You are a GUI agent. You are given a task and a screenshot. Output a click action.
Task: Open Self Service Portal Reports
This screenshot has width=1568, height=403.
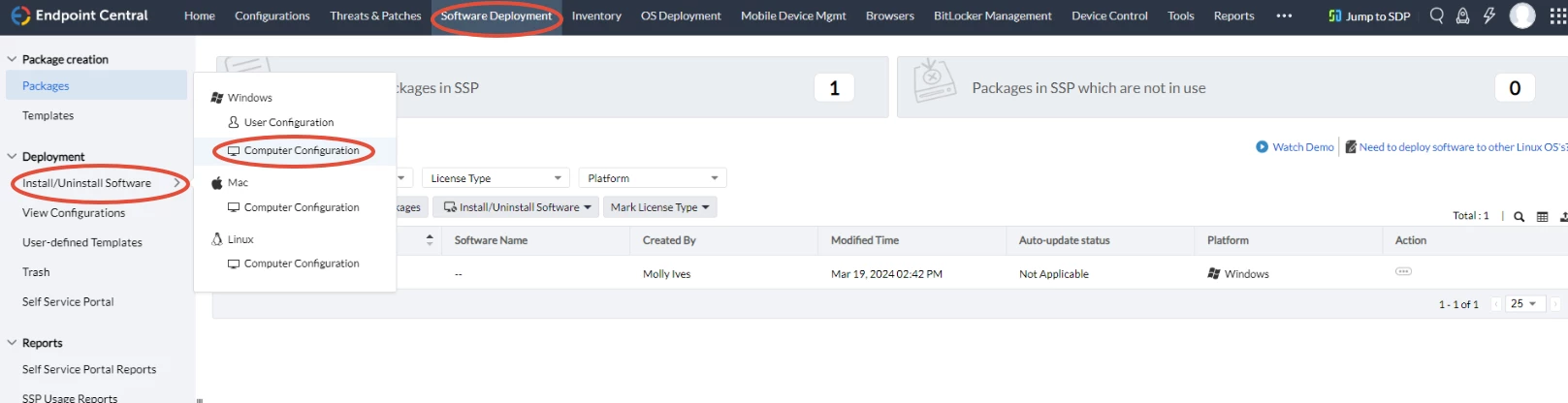89,369
